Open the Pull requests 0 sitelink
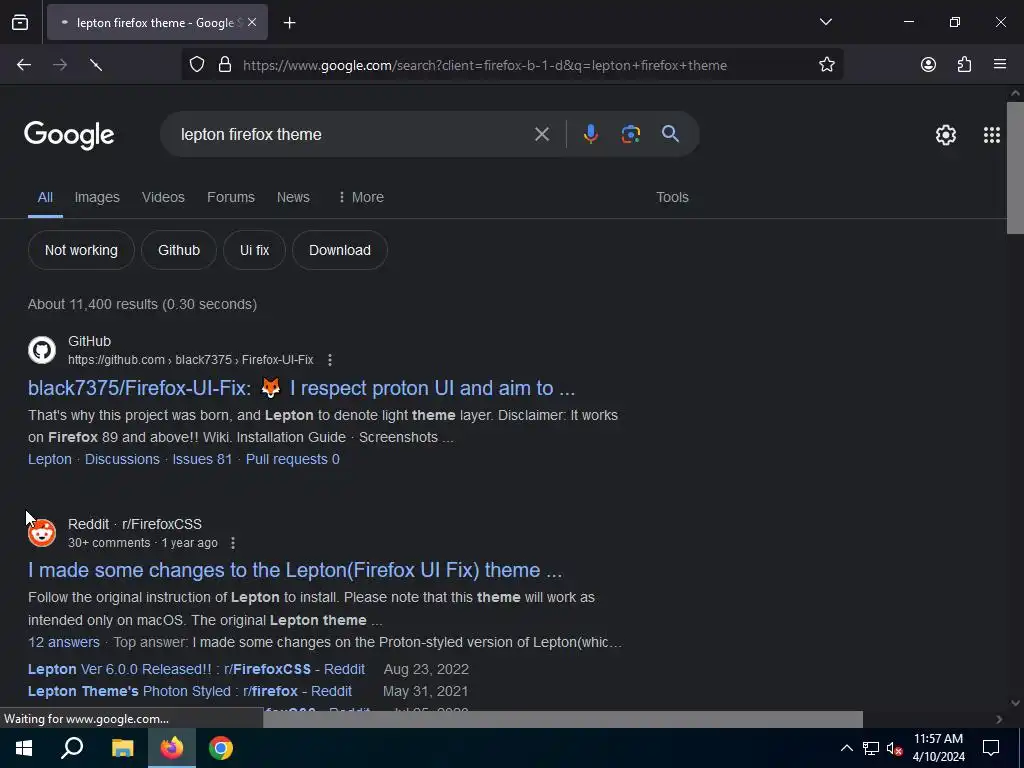1024x768 pixels. coord(293,459)
